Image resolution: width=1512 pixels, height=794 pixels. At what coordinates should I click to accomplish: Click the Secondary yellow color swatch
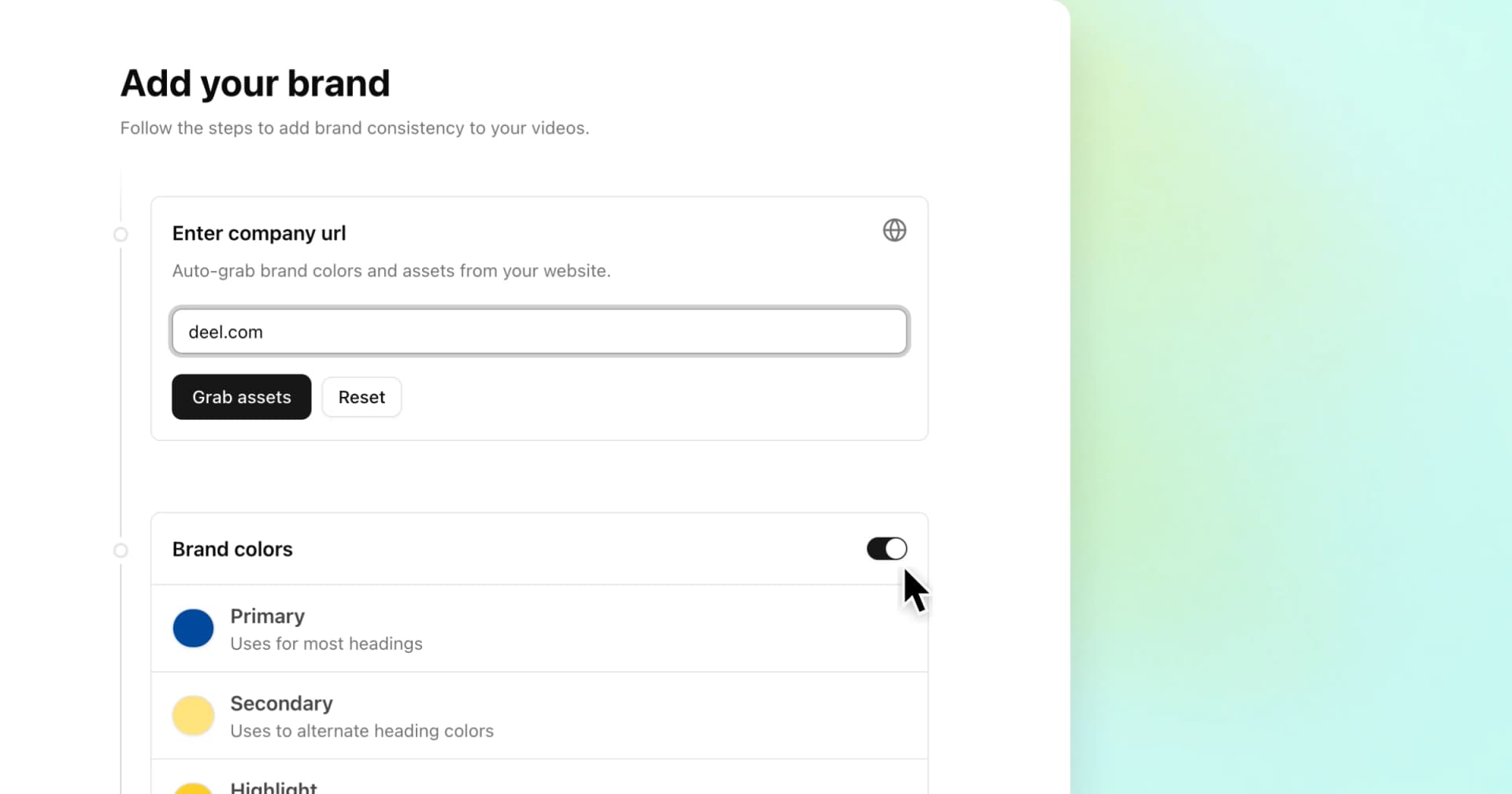[192, 714]
